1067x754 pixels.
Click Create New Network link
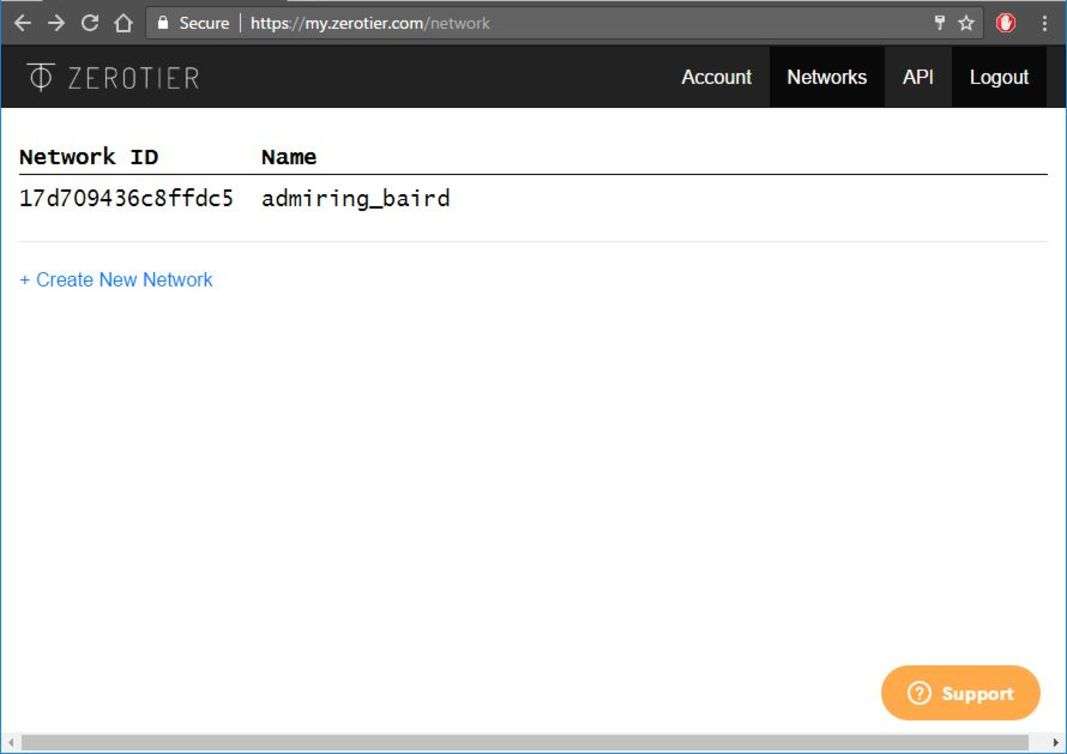tap(116, 280)
